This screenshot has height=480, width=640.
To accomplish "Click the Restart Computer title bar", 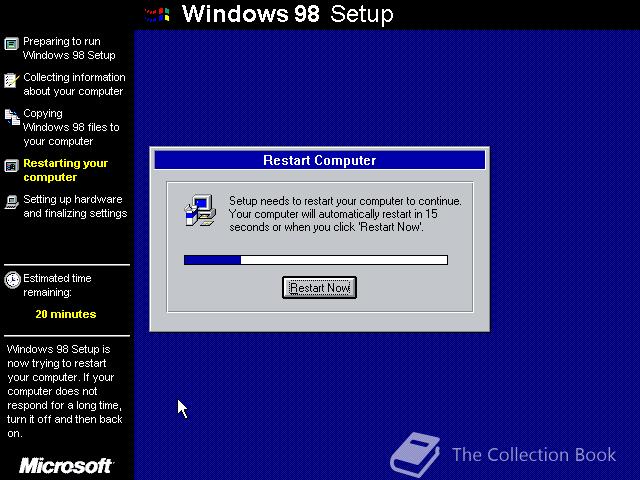I will 320,160.
